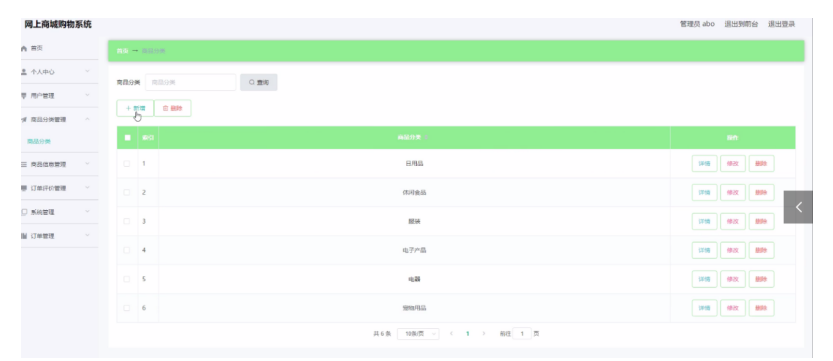Click 删除 for the 日用品 row
Screen dimensions: 833x361
coord(761,164)
